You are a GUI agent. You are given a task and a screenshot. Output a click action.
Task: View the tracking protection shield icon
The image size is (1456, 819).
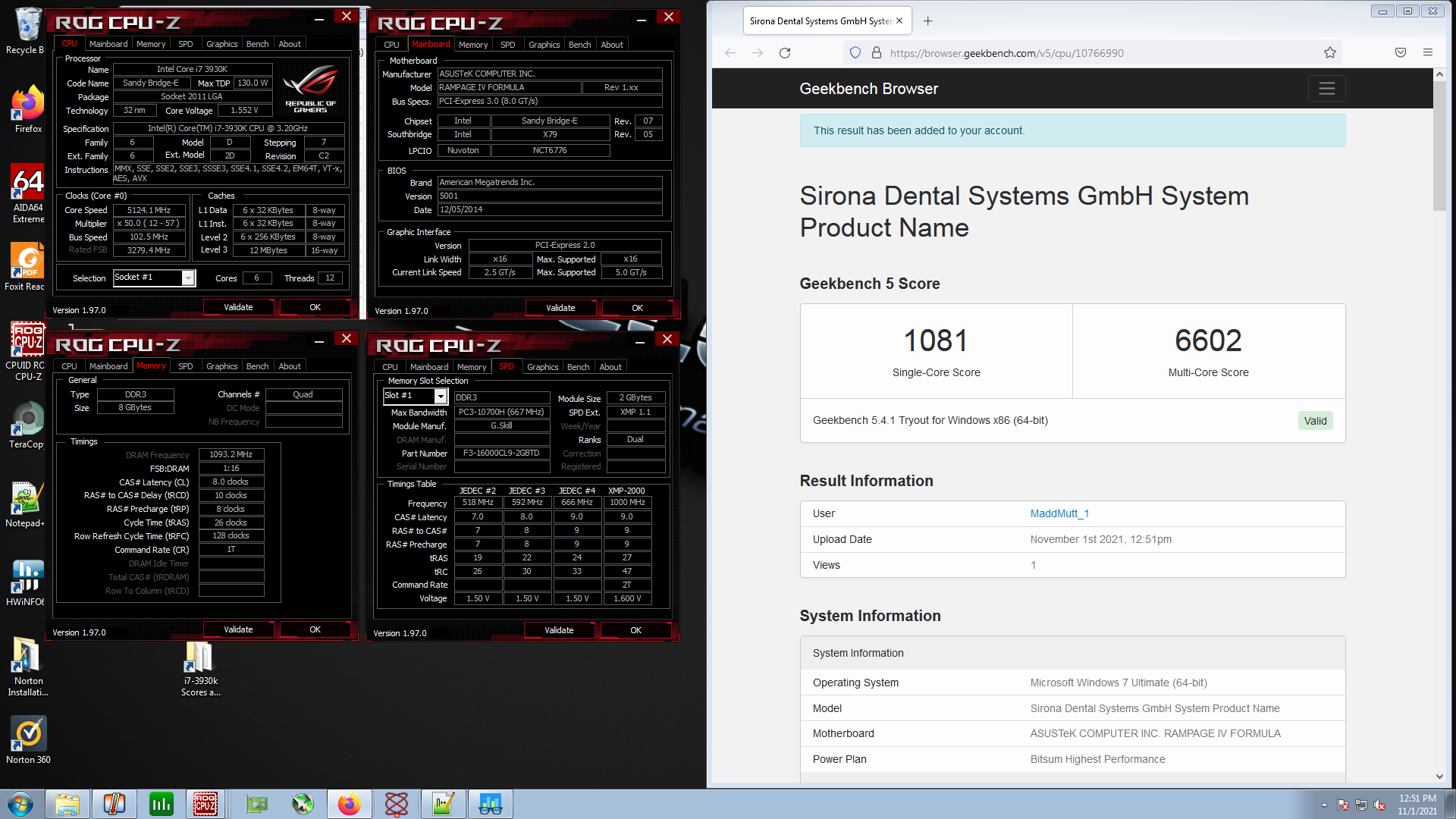(855, 53)
